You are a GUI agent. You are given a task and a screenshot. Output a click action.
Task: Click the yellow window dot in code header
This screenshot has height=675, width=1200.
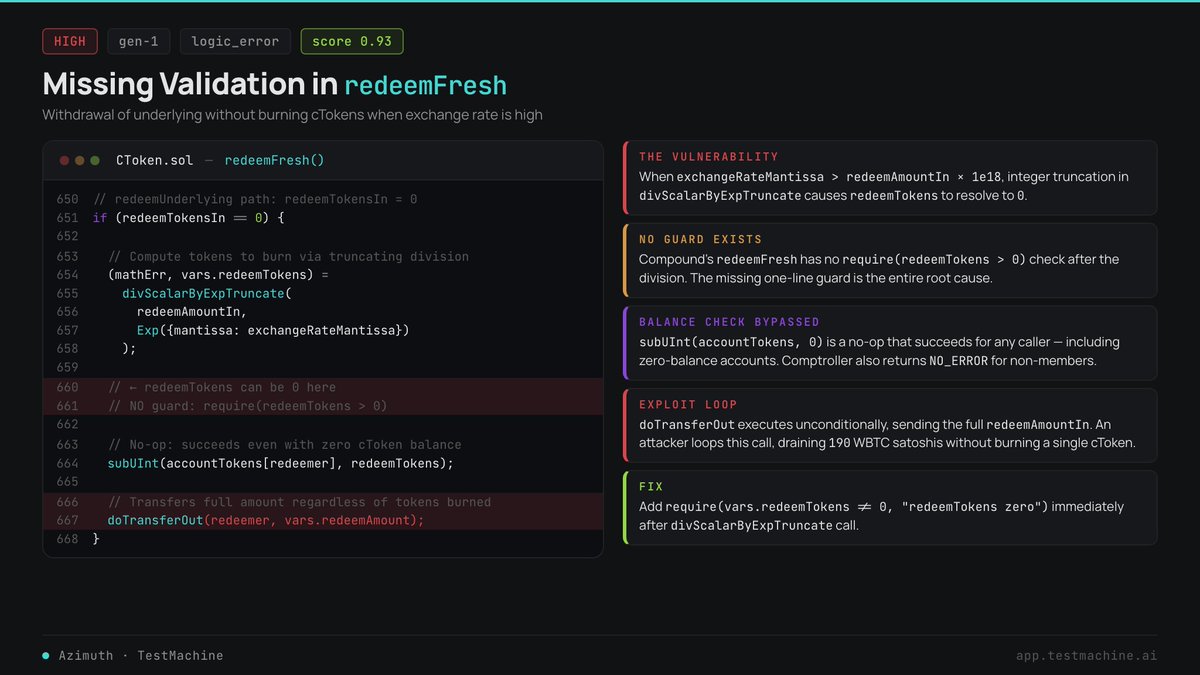point(80,160)
